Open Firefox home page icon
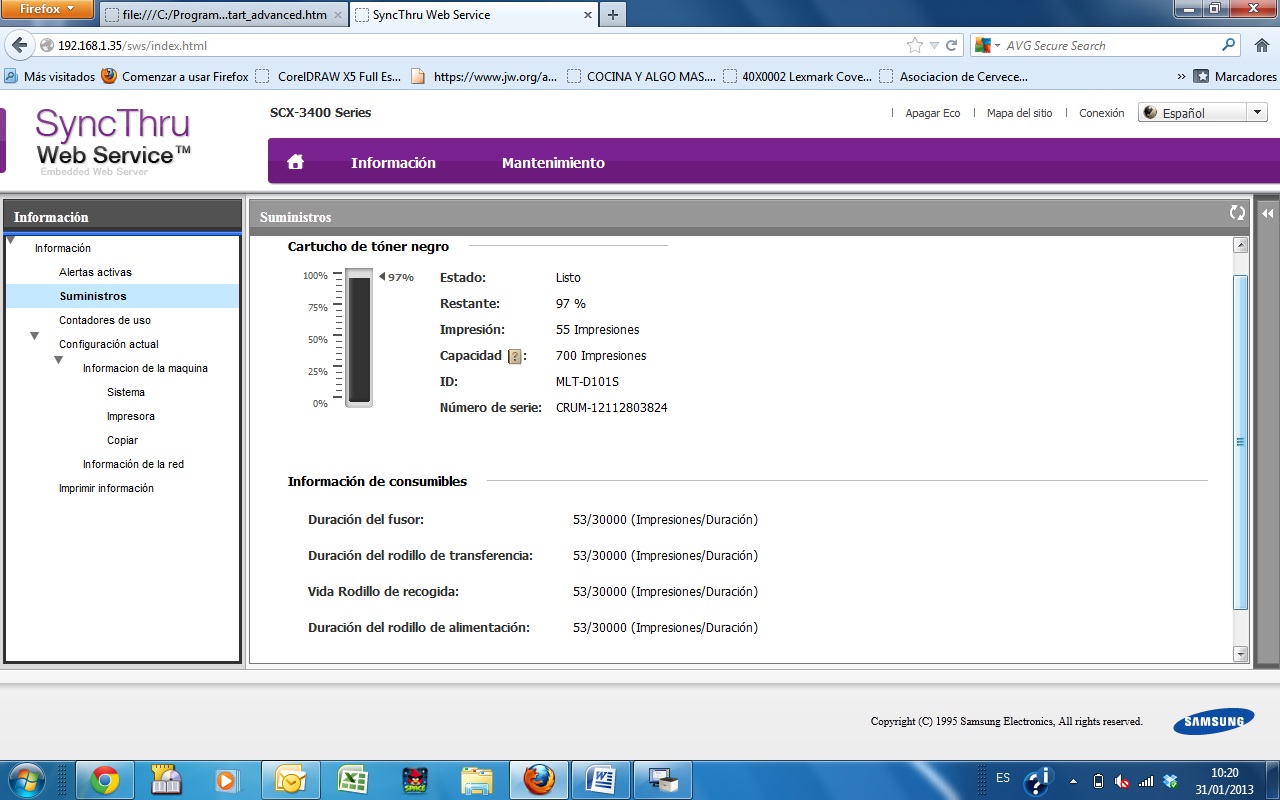 (1260, 45)
